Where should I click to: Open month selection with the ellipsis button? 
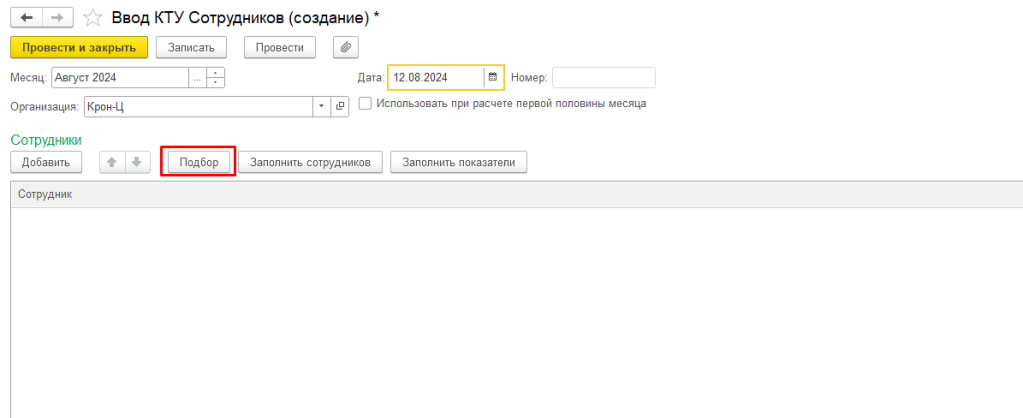197,78
